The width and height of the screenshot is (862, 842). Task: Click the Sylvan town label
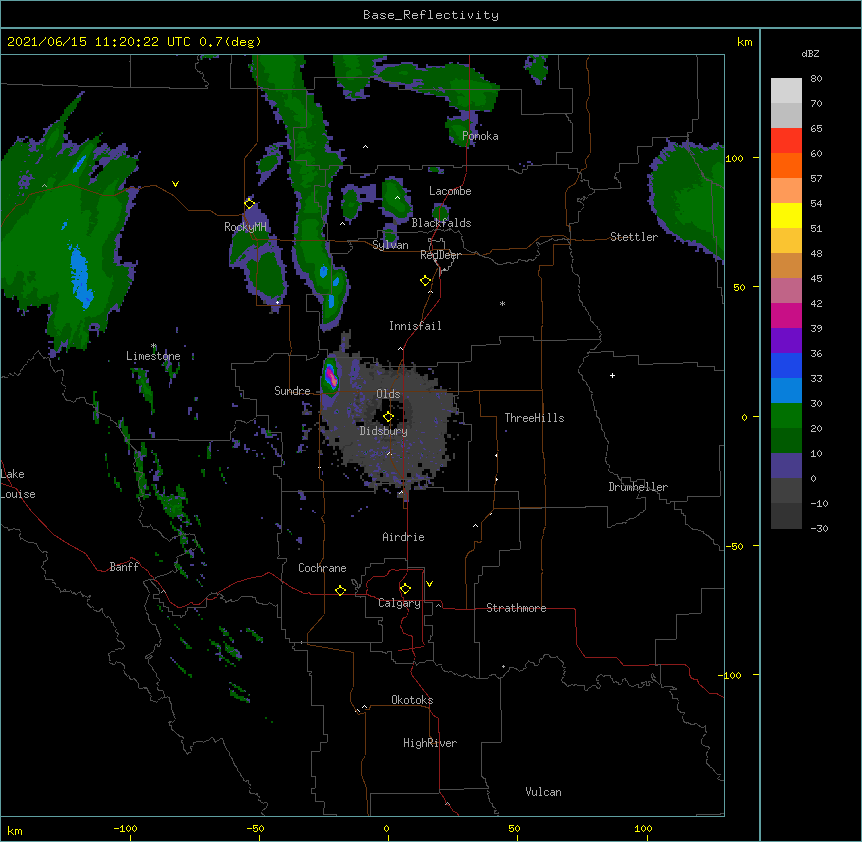pos(390,245)
